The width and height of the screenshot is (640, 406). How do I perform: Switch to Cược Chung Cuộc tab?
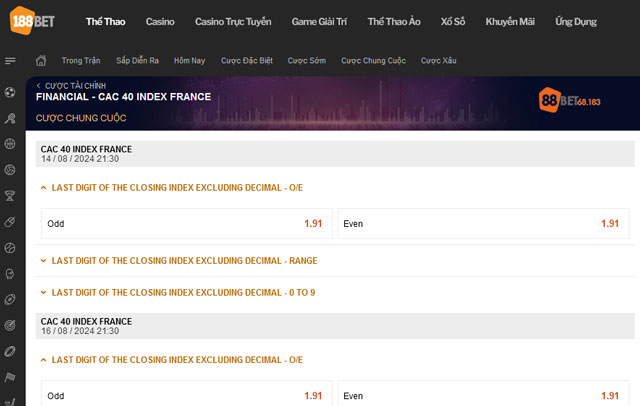point(373,61)
